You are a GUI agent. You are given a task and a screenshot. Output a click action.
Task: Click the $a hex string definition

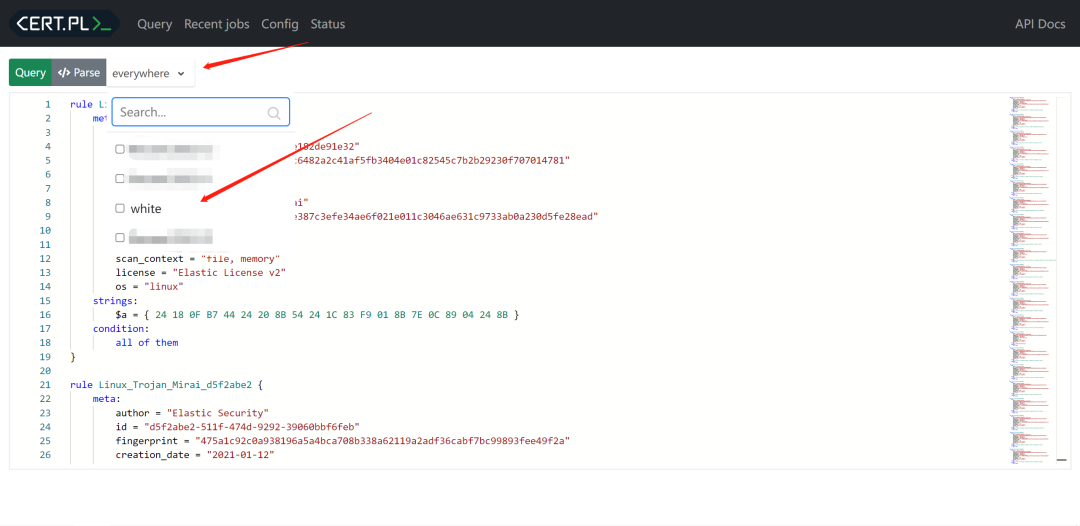coord(317,315)
